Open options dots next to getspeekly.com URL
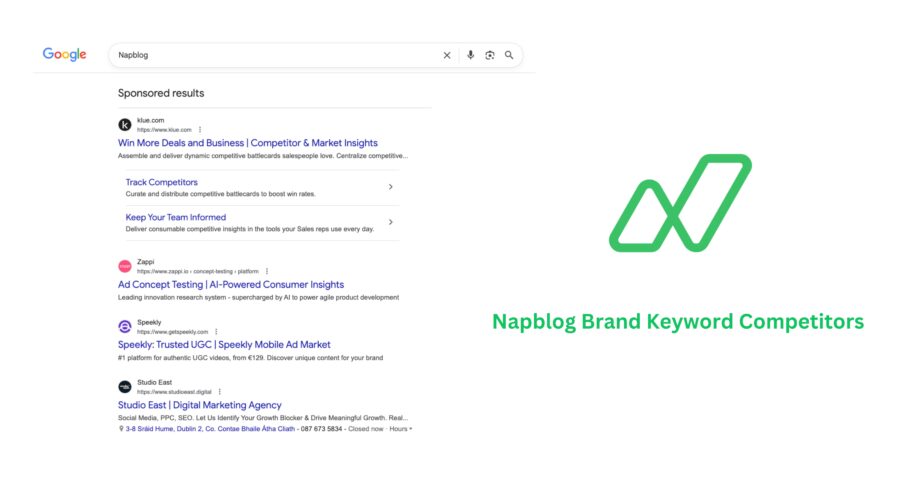Screen dimensions: 900x500 point(216,332)
